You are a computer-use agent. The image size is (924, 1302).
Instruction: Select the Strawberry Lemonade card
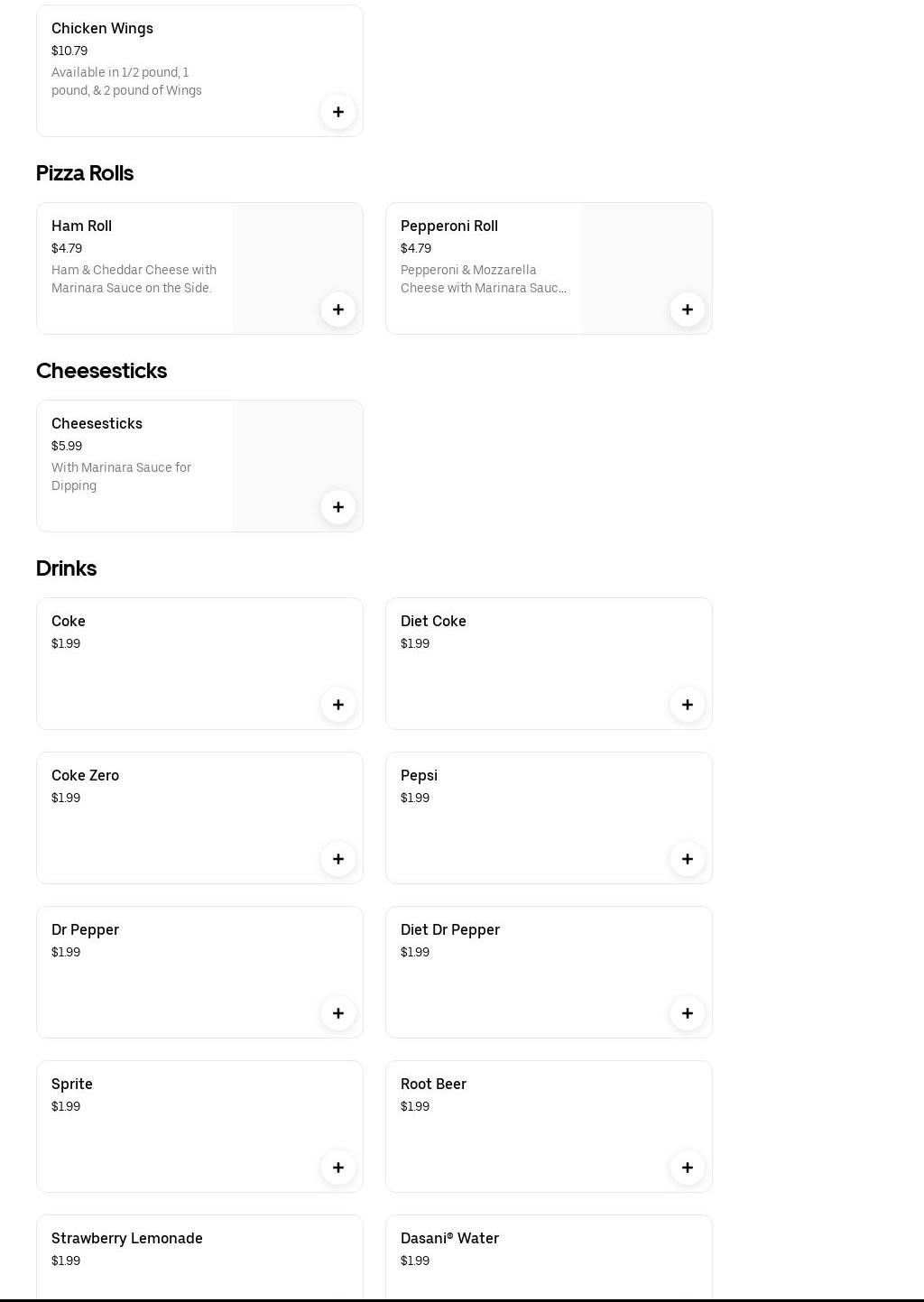point(199,1258)
